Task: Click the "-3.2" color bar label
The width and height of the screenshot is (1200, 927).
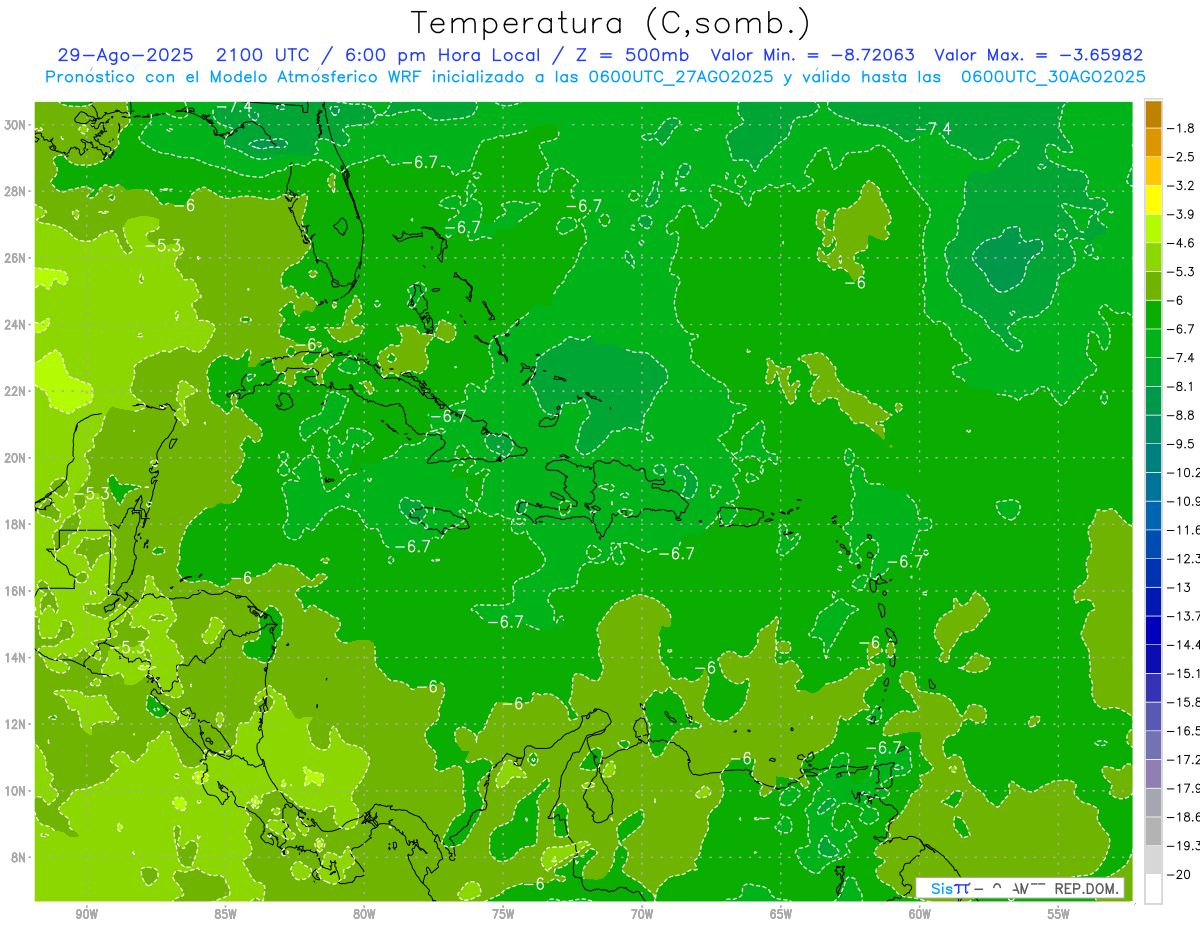Action: coord(1182,186)
